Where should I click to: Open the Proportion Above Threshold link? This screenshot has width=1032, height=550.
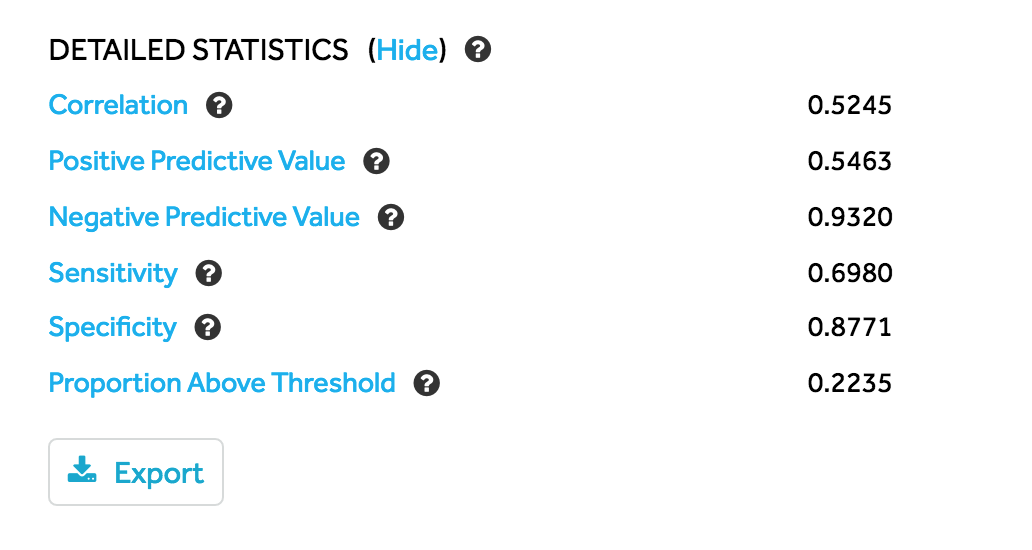point(222,383)
